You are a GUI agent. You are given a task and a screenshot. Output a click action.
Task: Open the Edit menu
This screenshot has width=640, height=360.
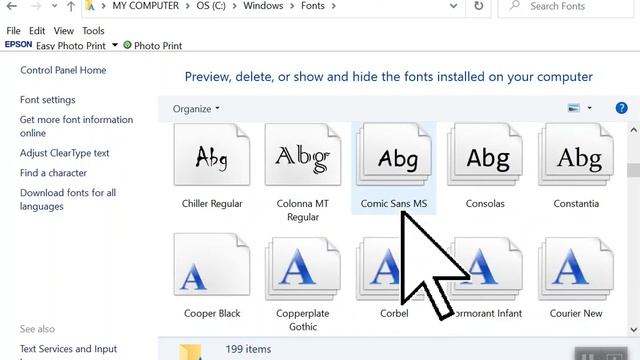(37, 31)
